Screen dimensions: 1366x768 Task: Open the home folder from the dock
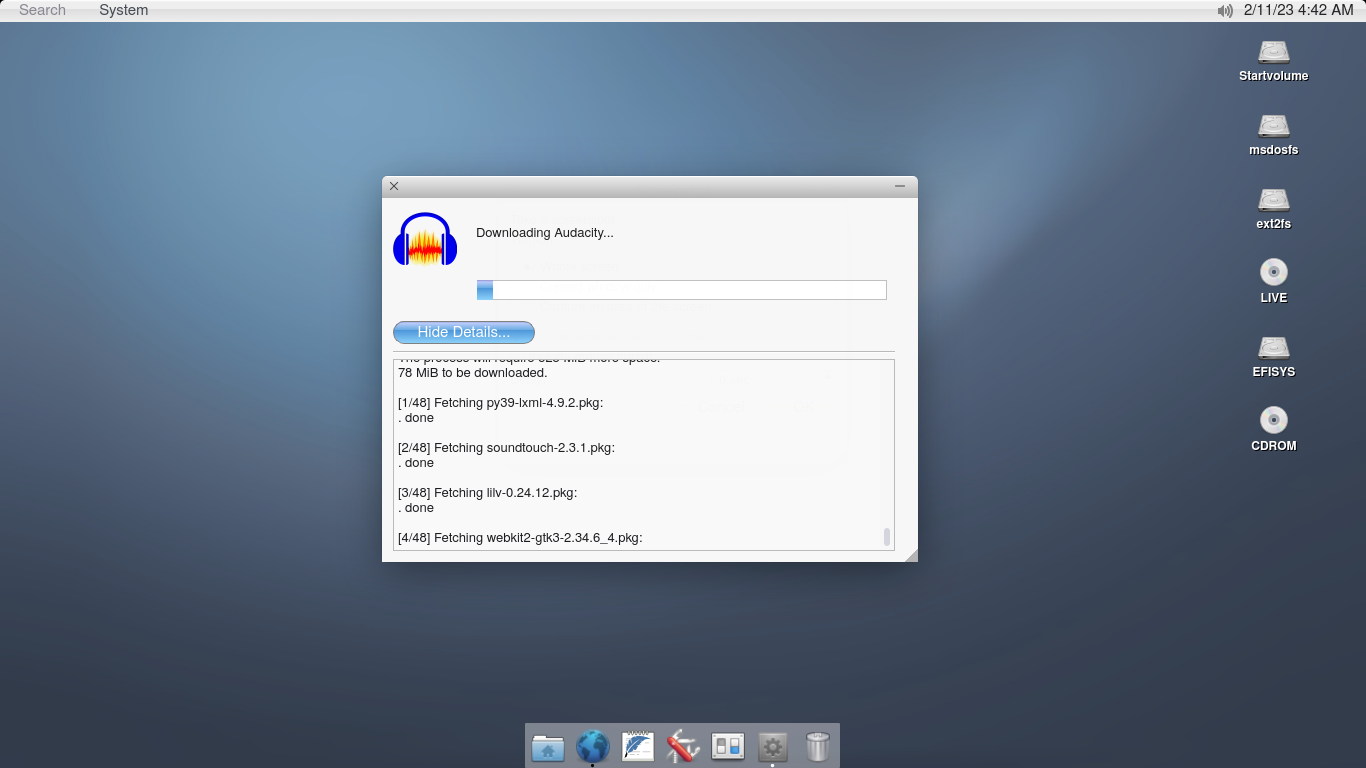click(548, 747)
